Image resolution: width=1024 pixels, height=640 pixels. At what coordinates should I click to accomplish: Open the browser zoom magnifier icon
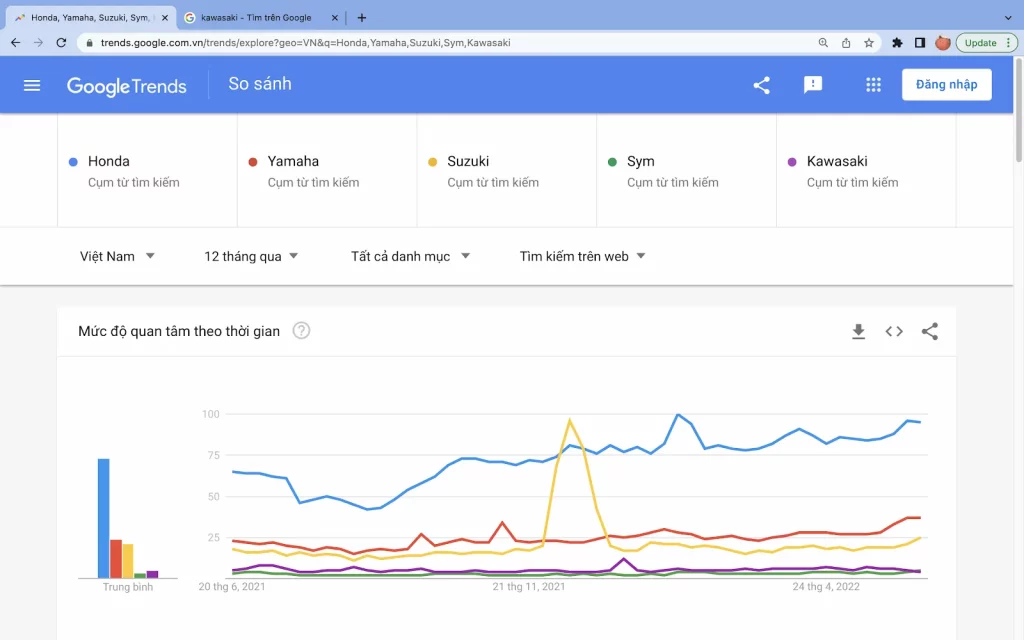[x=823, y=42]
